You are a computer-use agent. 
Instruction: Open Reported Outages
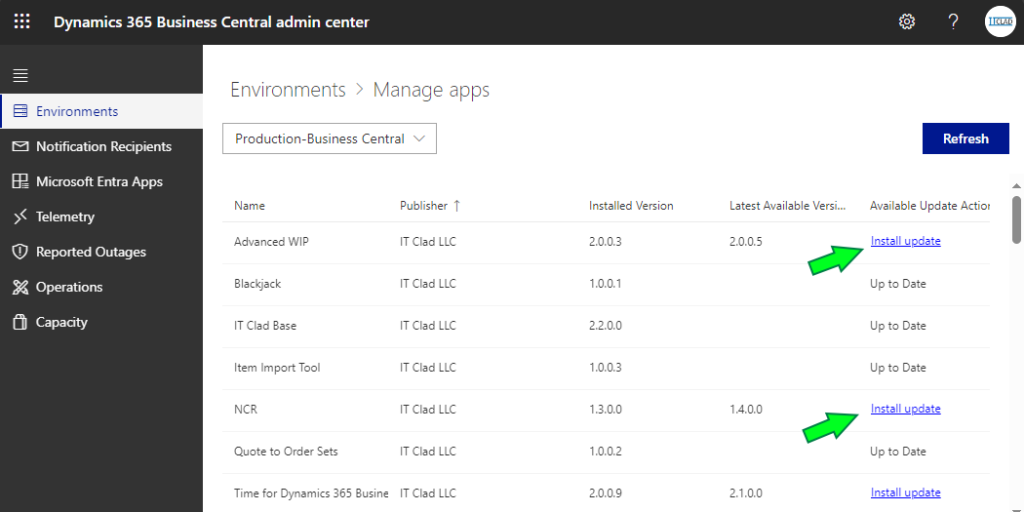(x=91, y=252)
